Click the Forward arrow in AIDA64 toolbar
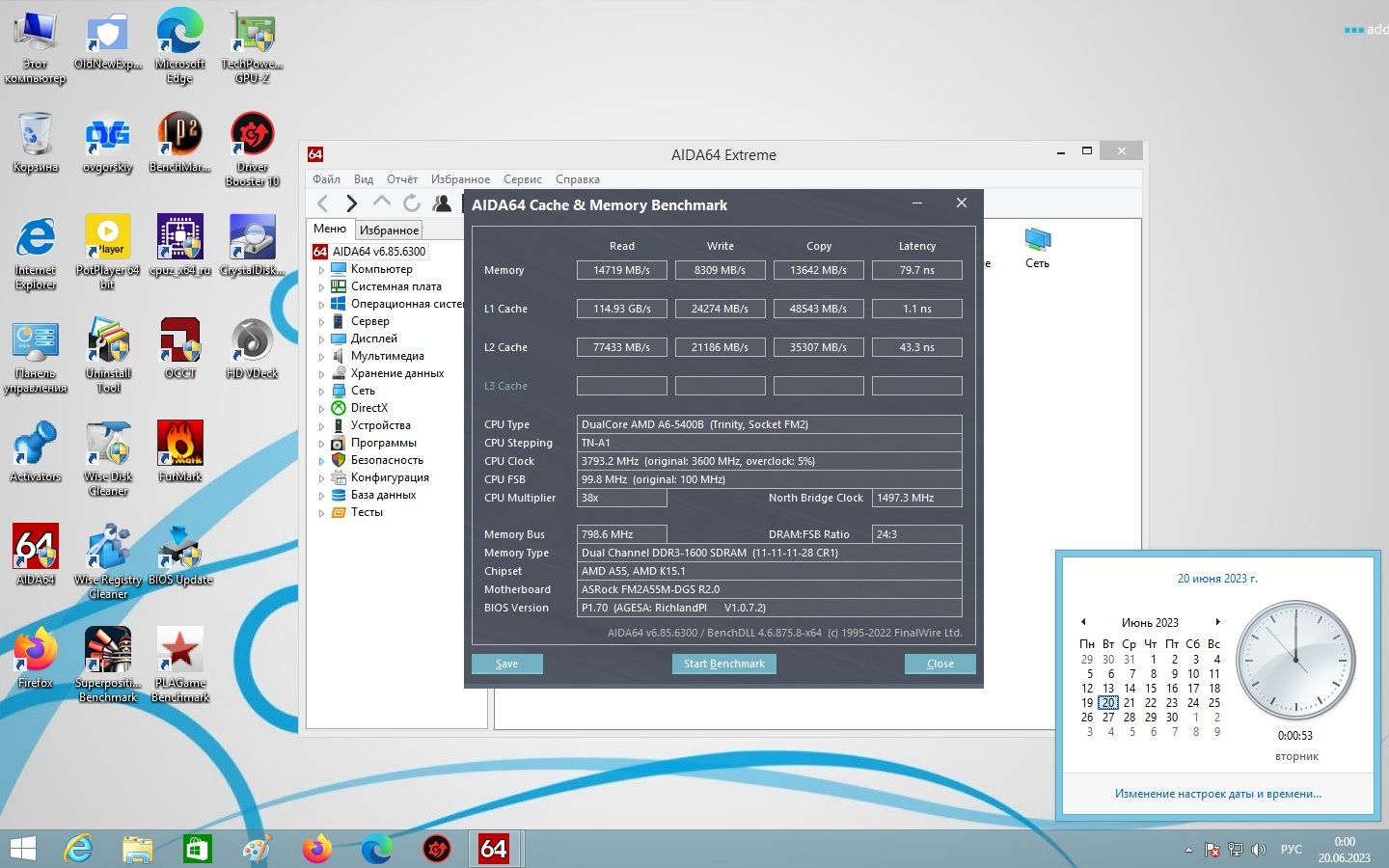This screenshot has height=868, width=1389. (x=352, y=203)
